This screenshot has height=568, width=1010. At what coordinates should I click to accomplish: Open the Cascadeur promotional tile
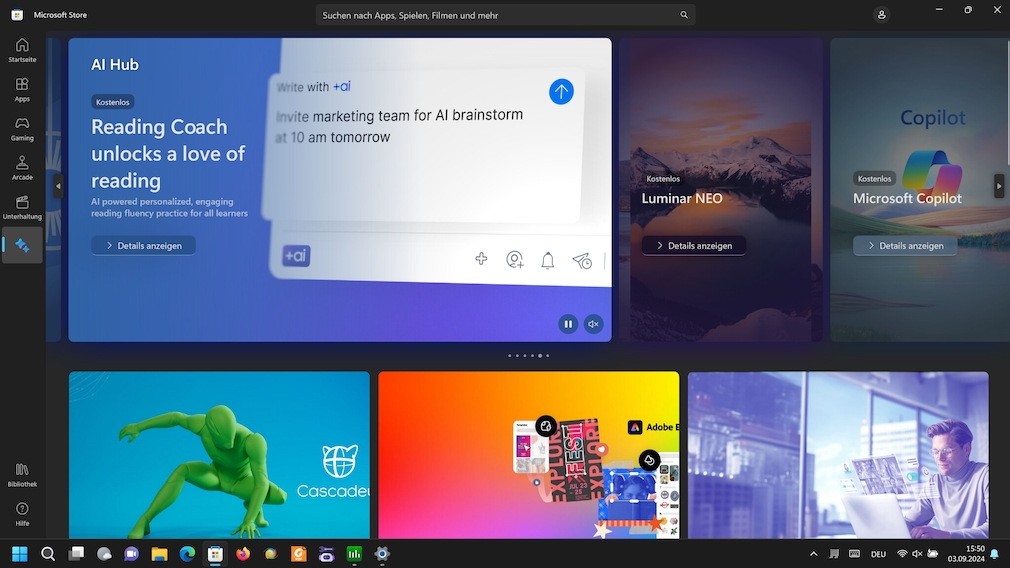(x=220, y=455)
